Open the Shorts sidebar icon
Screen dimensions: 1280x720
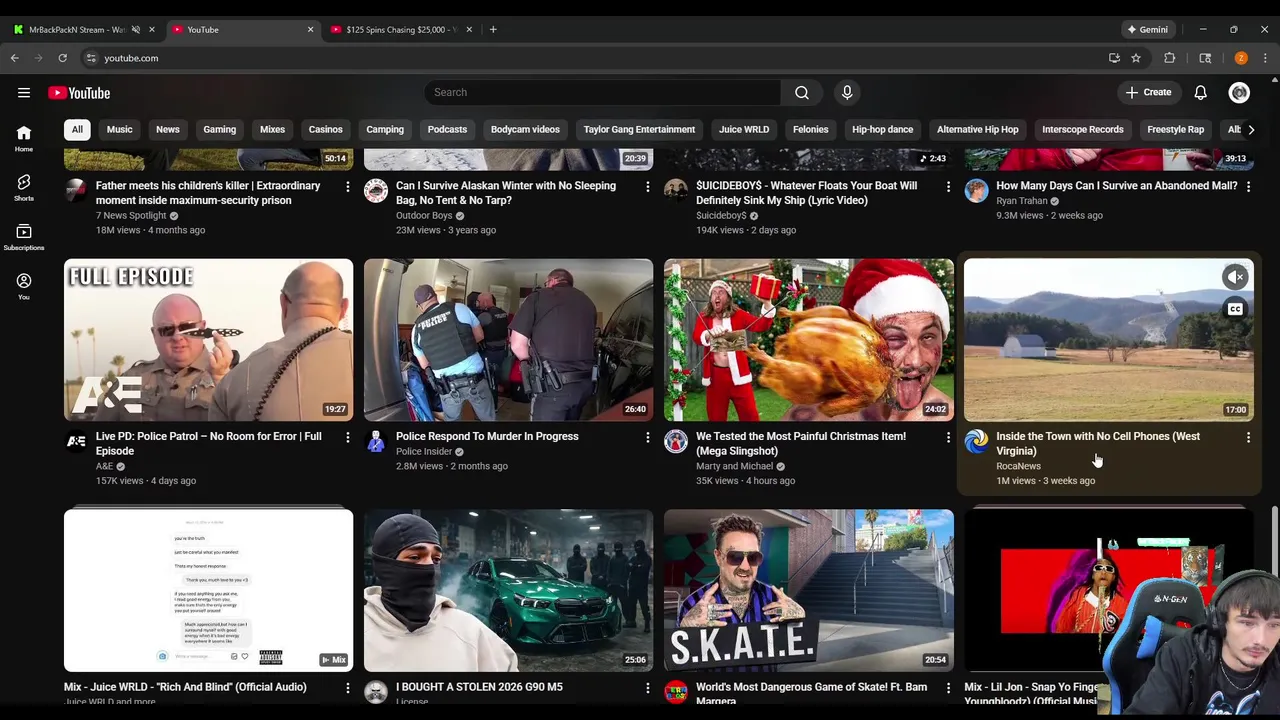tap(24, 187)
